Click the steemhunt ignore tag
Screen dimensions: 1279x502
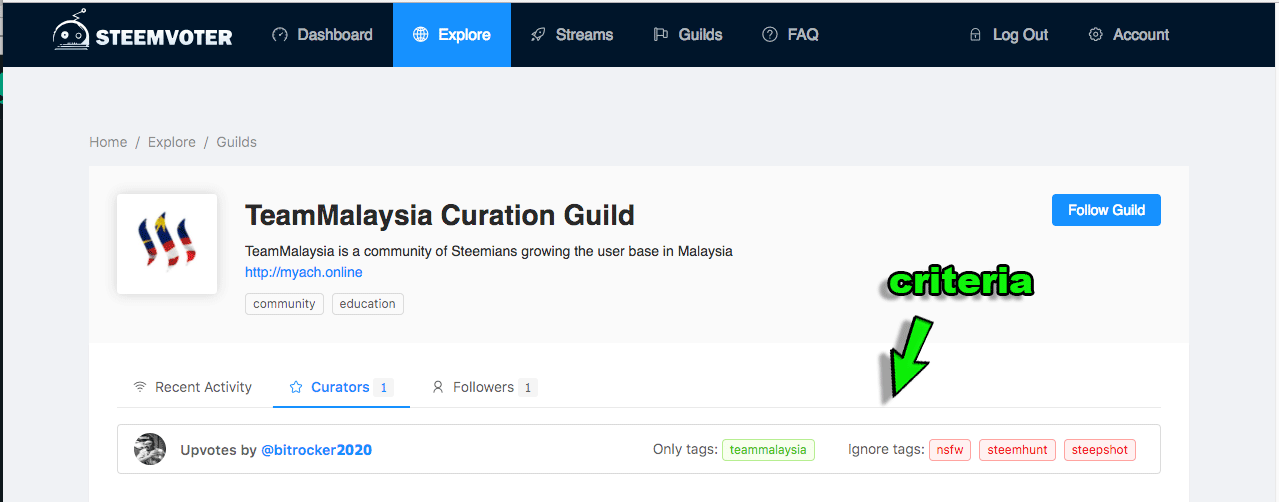pos(1017,450)
